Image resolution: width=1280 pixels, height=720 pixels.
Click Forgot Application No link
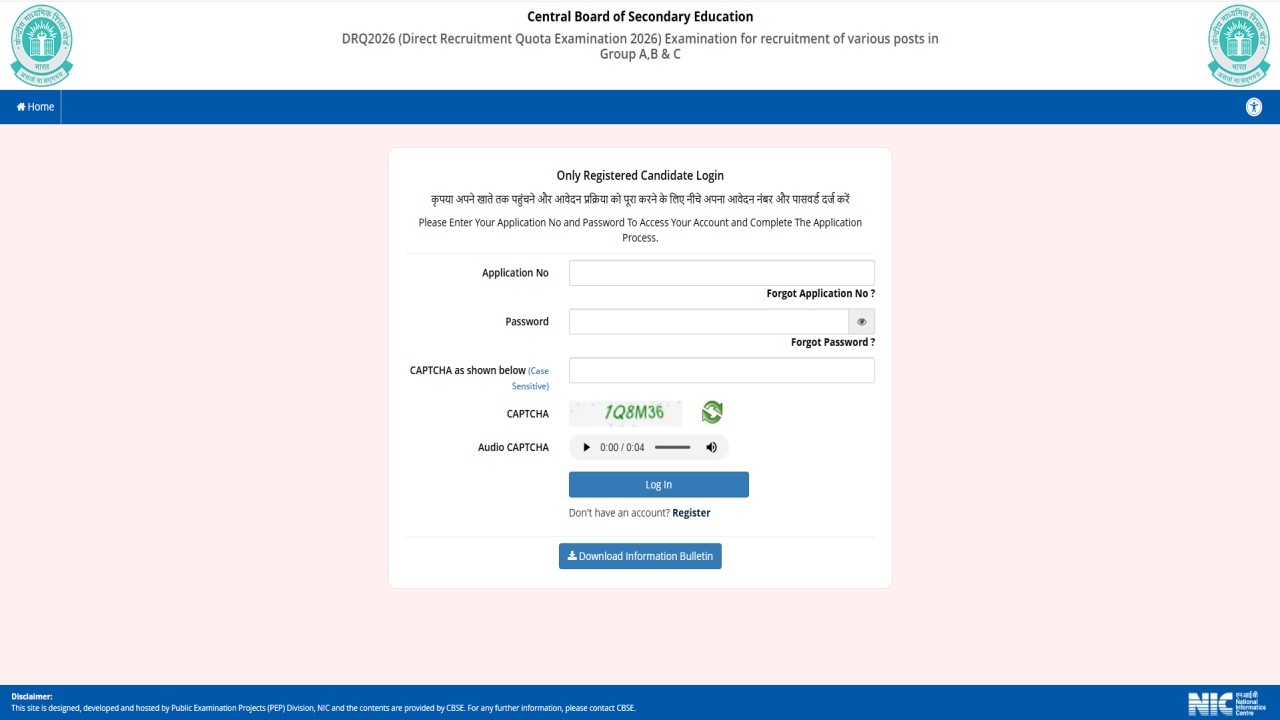[x=820, y=293]
